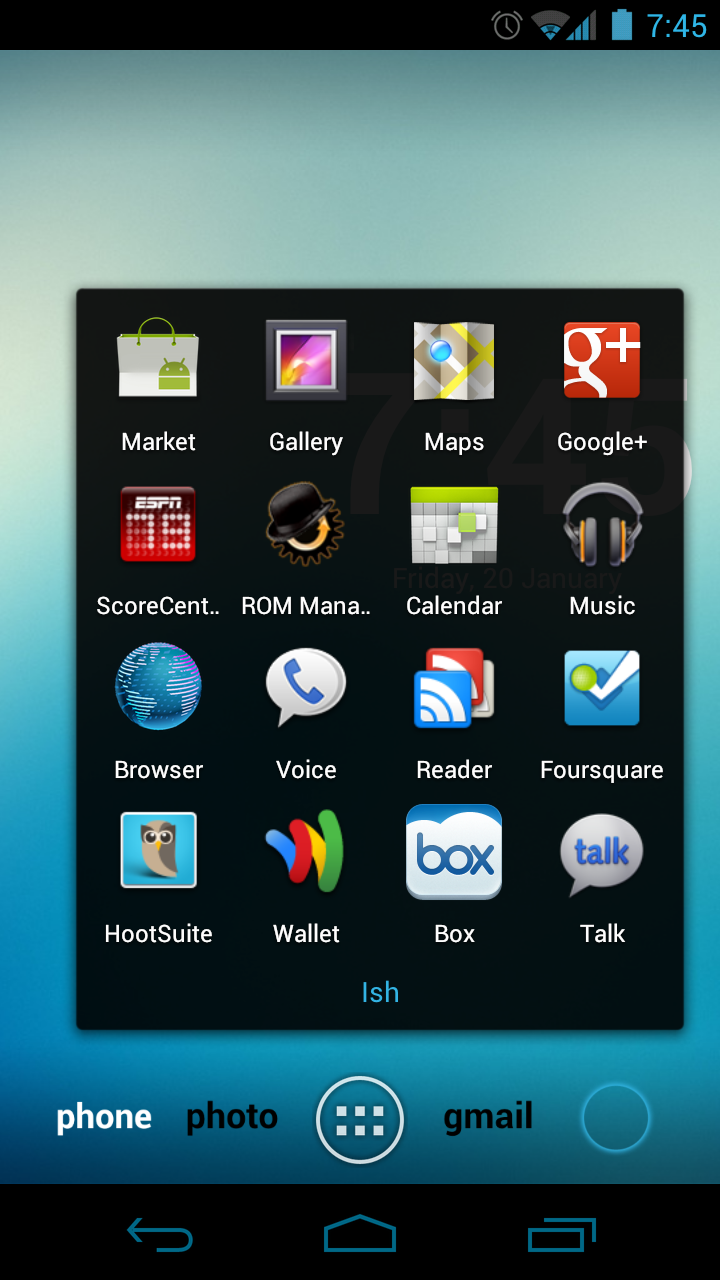720x1280 pixels.
Task: Launch Google Voice app
Action: [306, 688]
